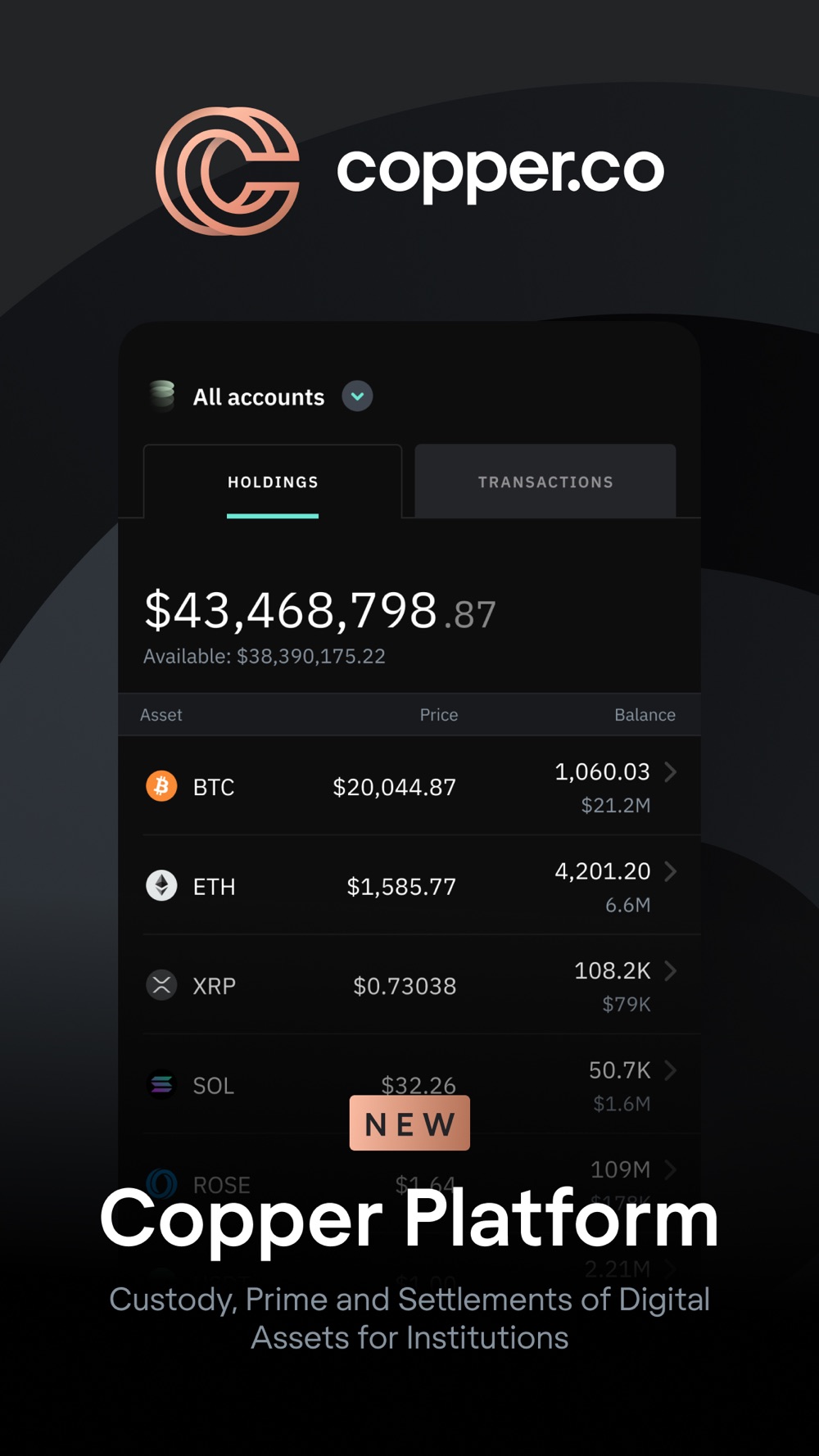Image resolution: width=819 pixels, height=1456 pixels.
Task: Click the Price column header
Action: click(439, 715)
